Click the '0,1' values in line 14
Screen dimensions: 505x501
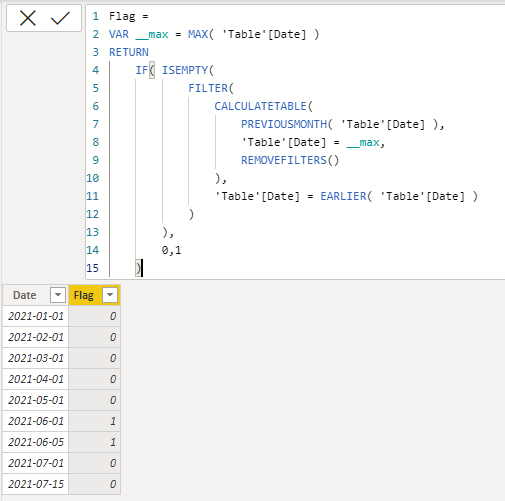tap(171, 250)
